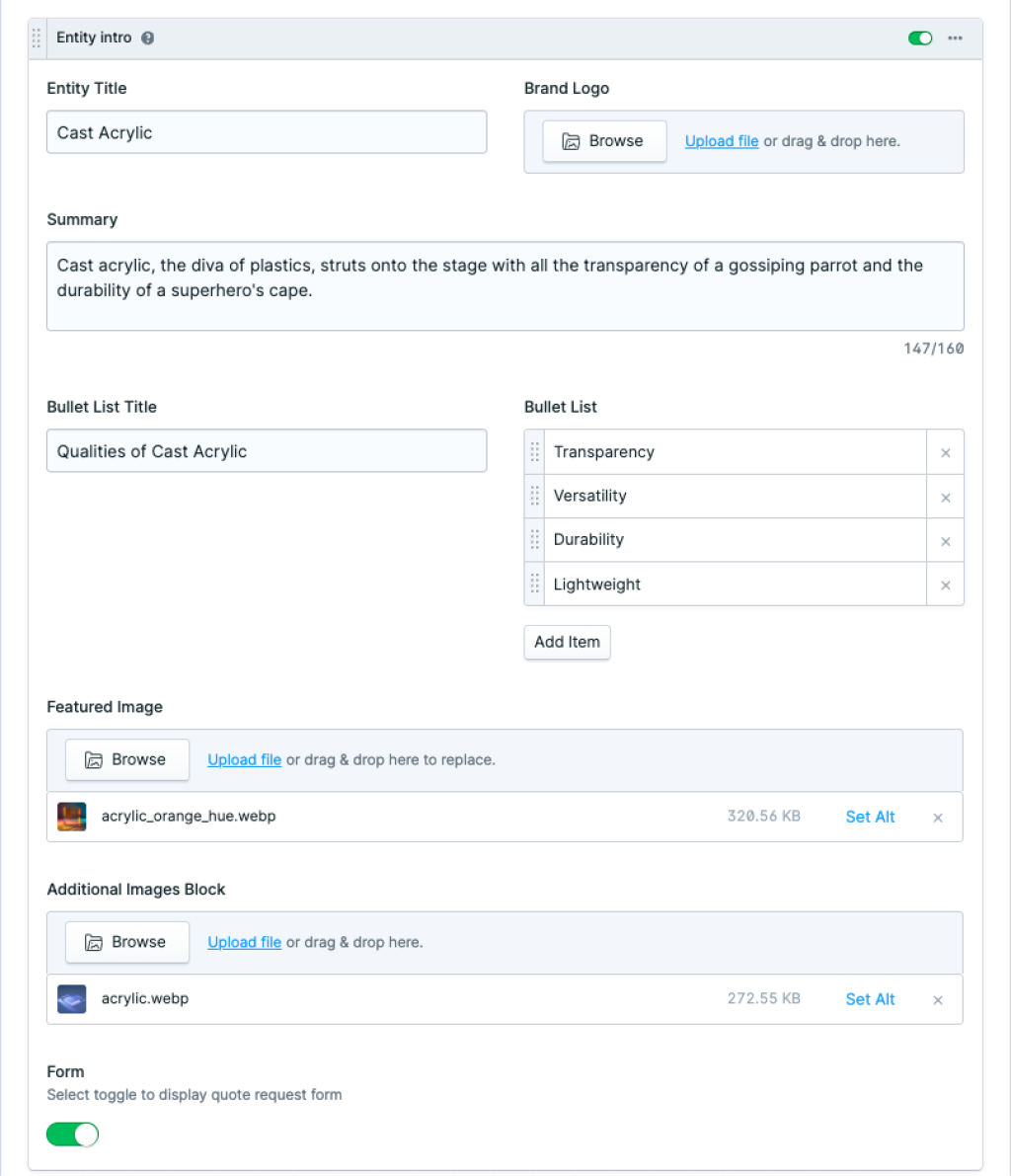This screenshot has width=1011, height=1176.
Task: Click the drag handle next to Lightweight bullet
Action: (534, 584)
